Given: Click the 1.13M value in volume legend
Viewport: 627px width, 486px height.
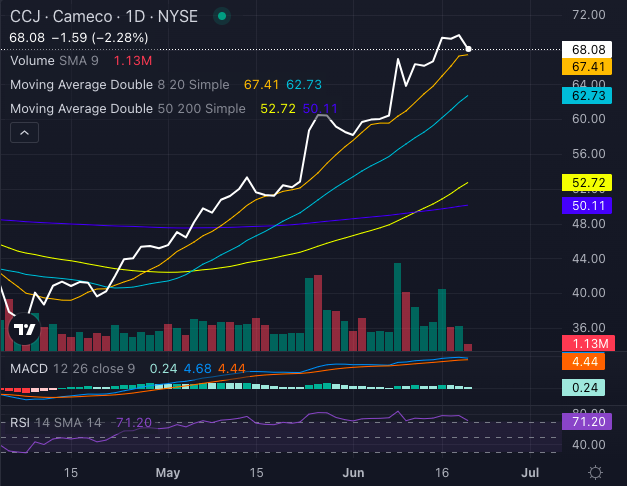Looking at the screenshot, I should 133,61.
